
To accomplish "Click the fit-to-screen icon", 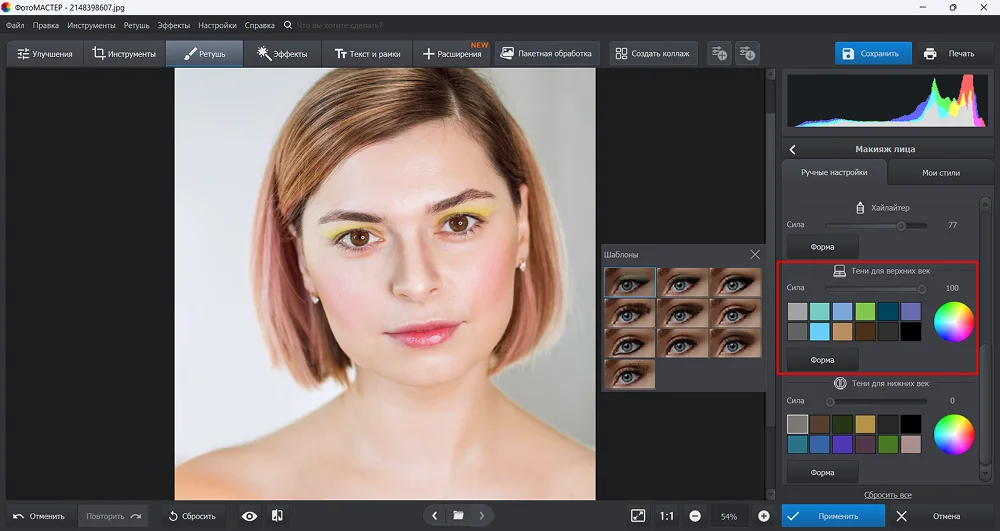I will pyautogui.click(x=638, y=516).
